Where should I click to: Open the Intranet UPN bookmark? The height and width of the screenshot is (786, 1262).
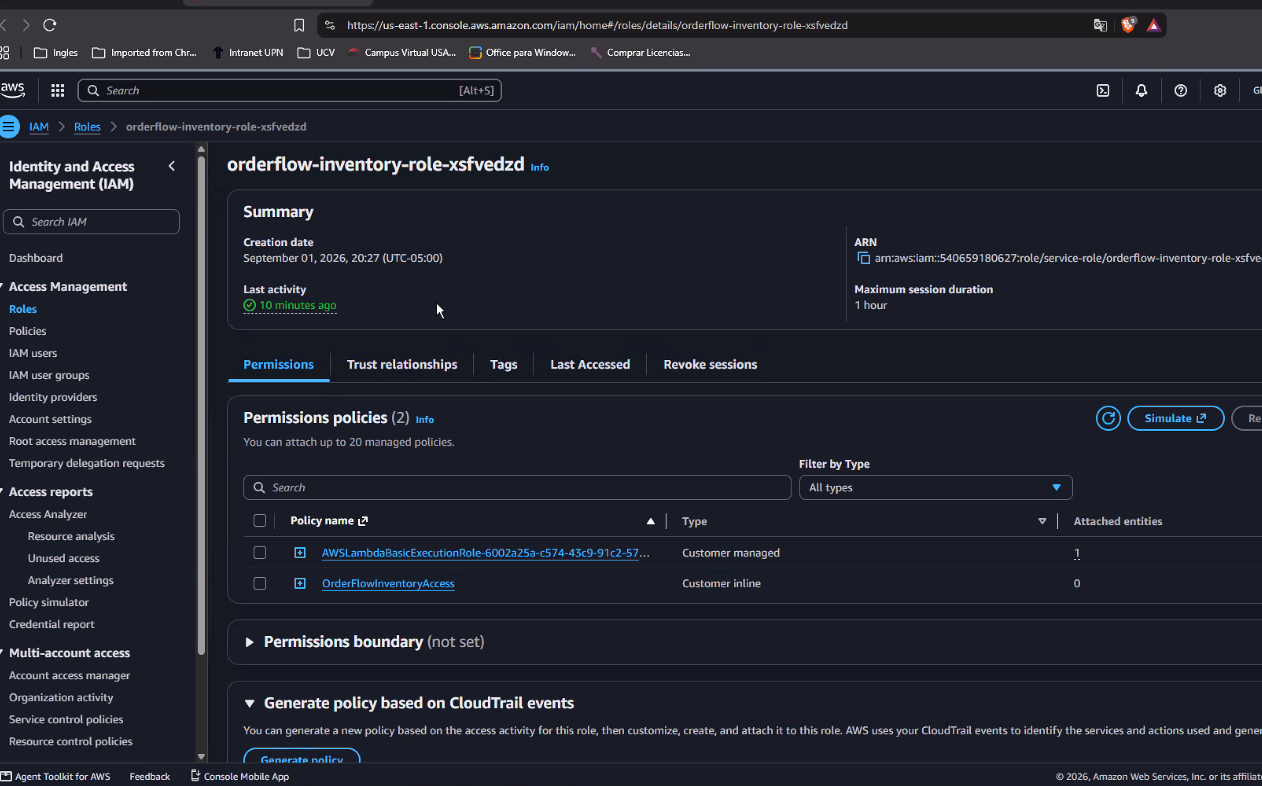tap(247, 52)
